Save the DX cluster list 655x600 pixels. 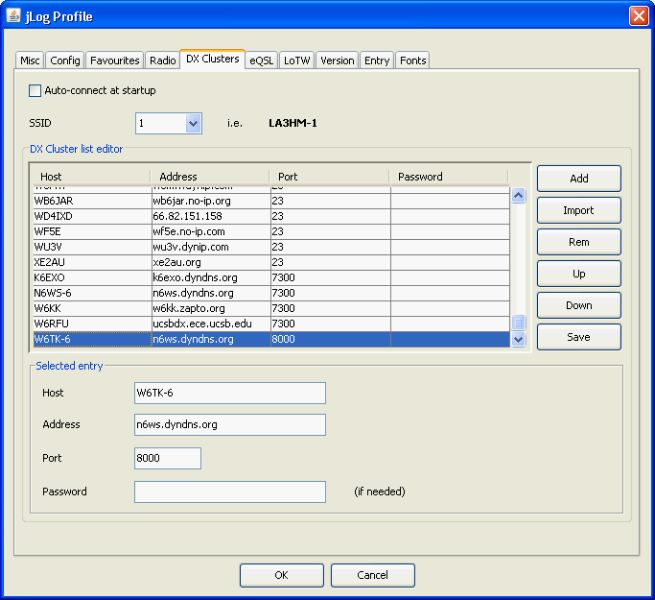click(579, 338)
